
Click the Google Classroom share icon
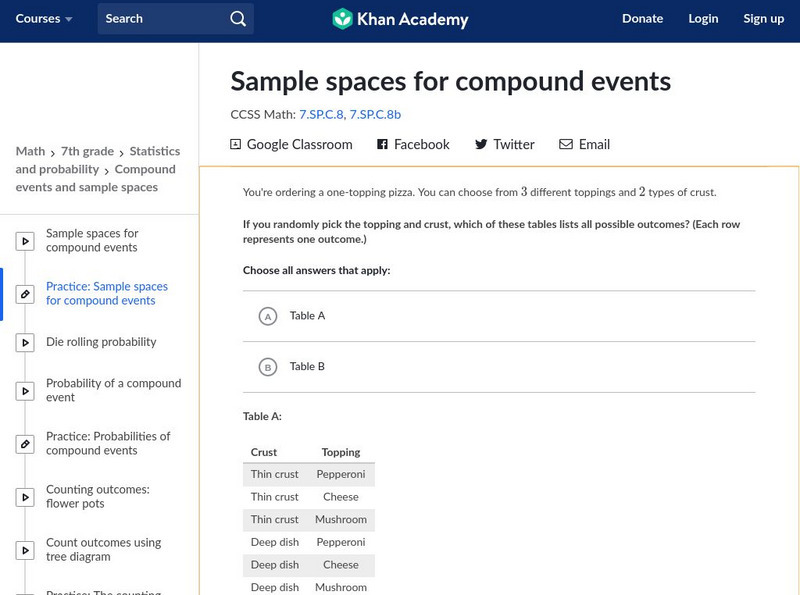(x=236, y=144)
